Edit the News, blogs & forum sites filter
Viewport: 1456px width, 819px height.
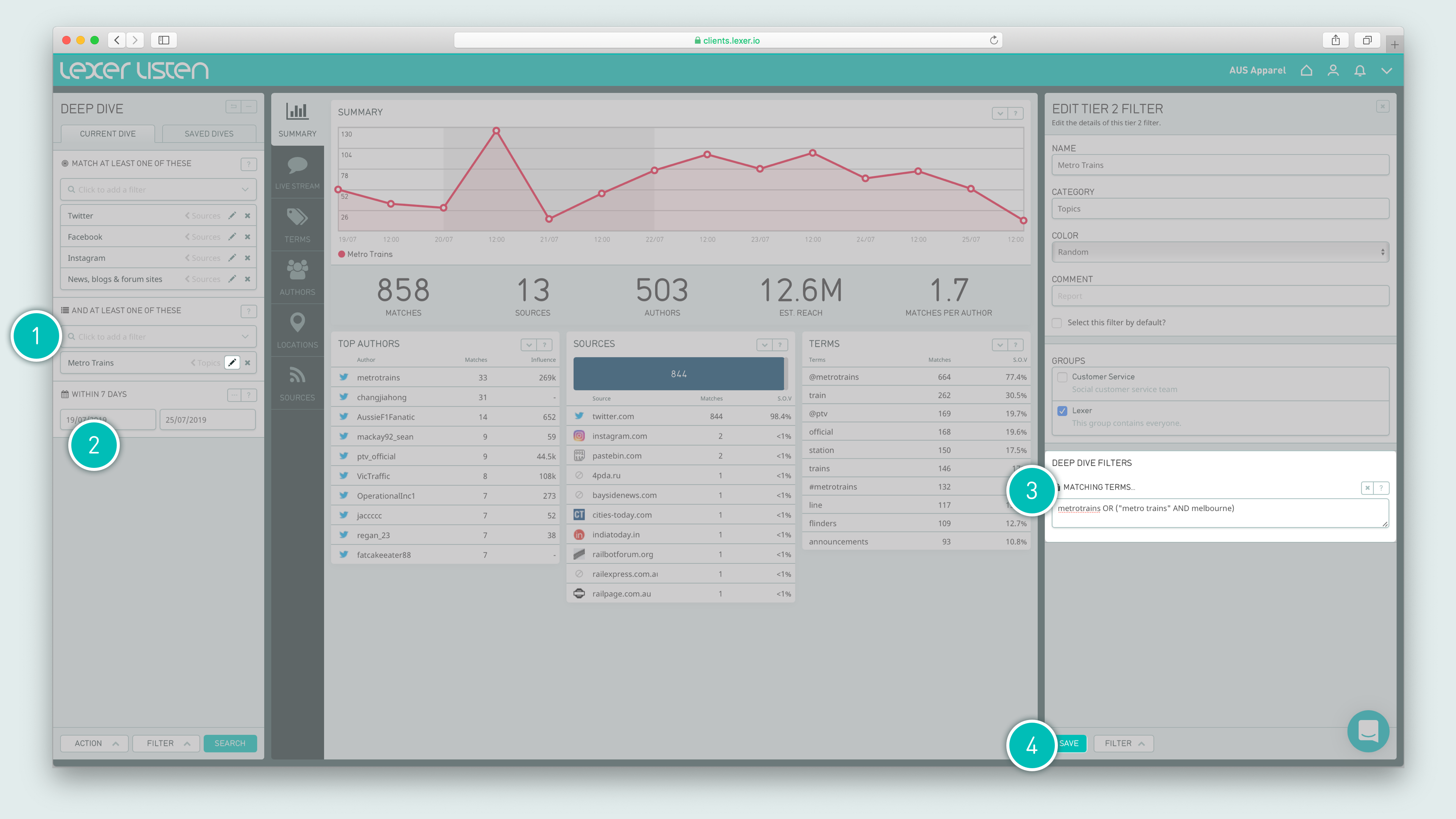(x=232, y=279)
